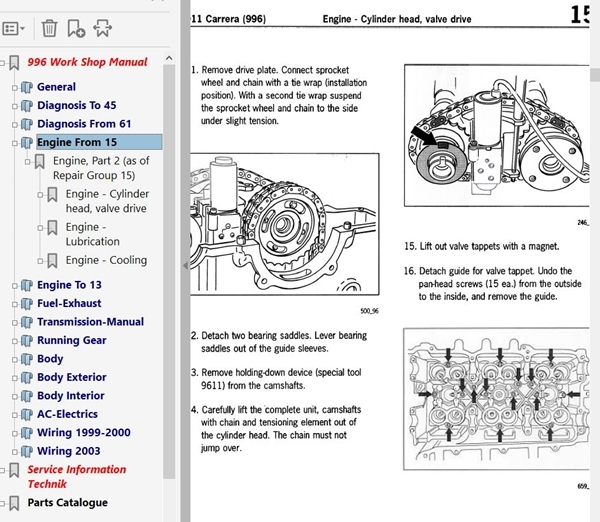This screenshot has height=522, width=600.
Task: Collapse the Engine From 15 node
Action: pos(15,143)
